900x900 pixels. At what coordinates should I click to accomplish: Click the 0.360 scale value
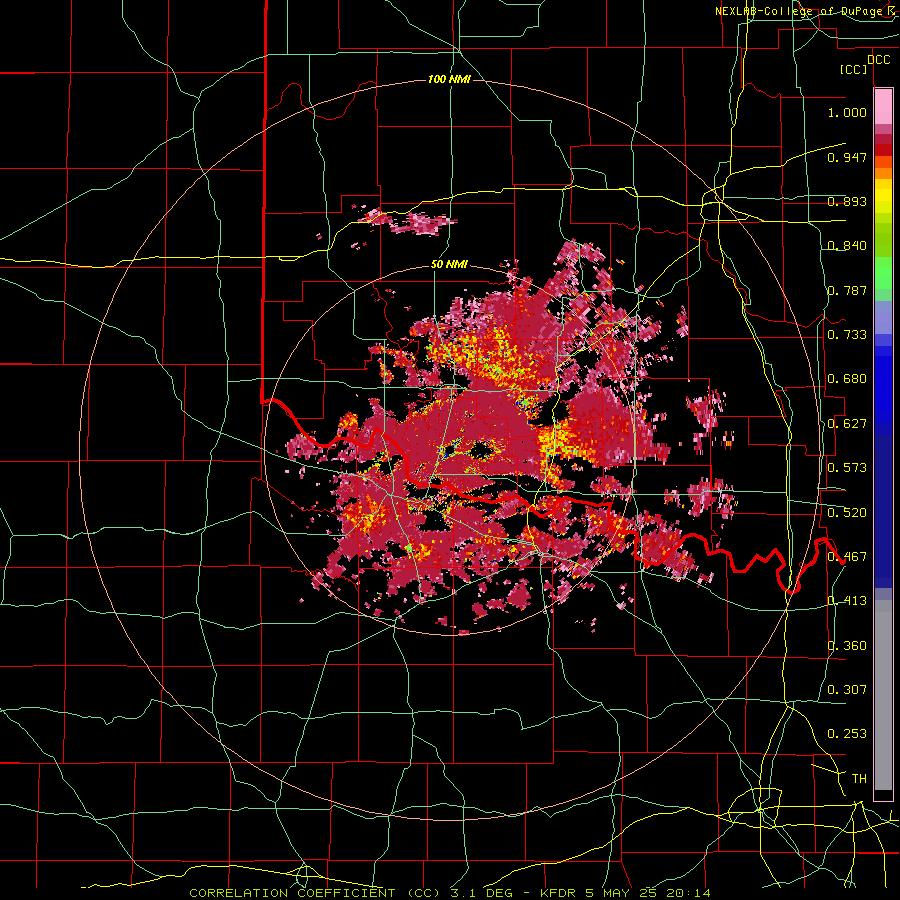coord(847,646)
